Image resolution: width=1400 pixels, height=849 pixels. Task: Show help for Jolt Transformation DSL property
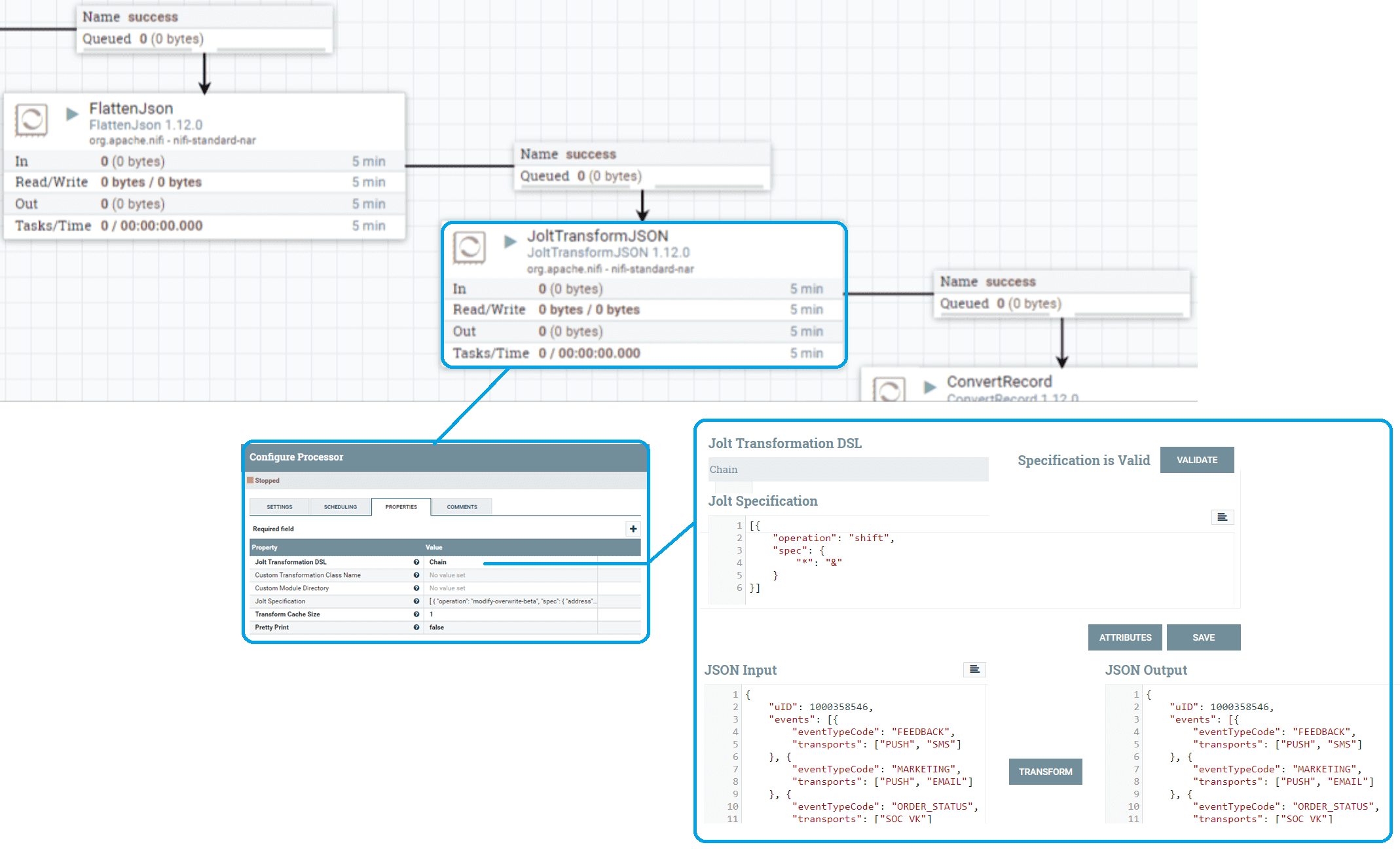click(x=416, y=562)
